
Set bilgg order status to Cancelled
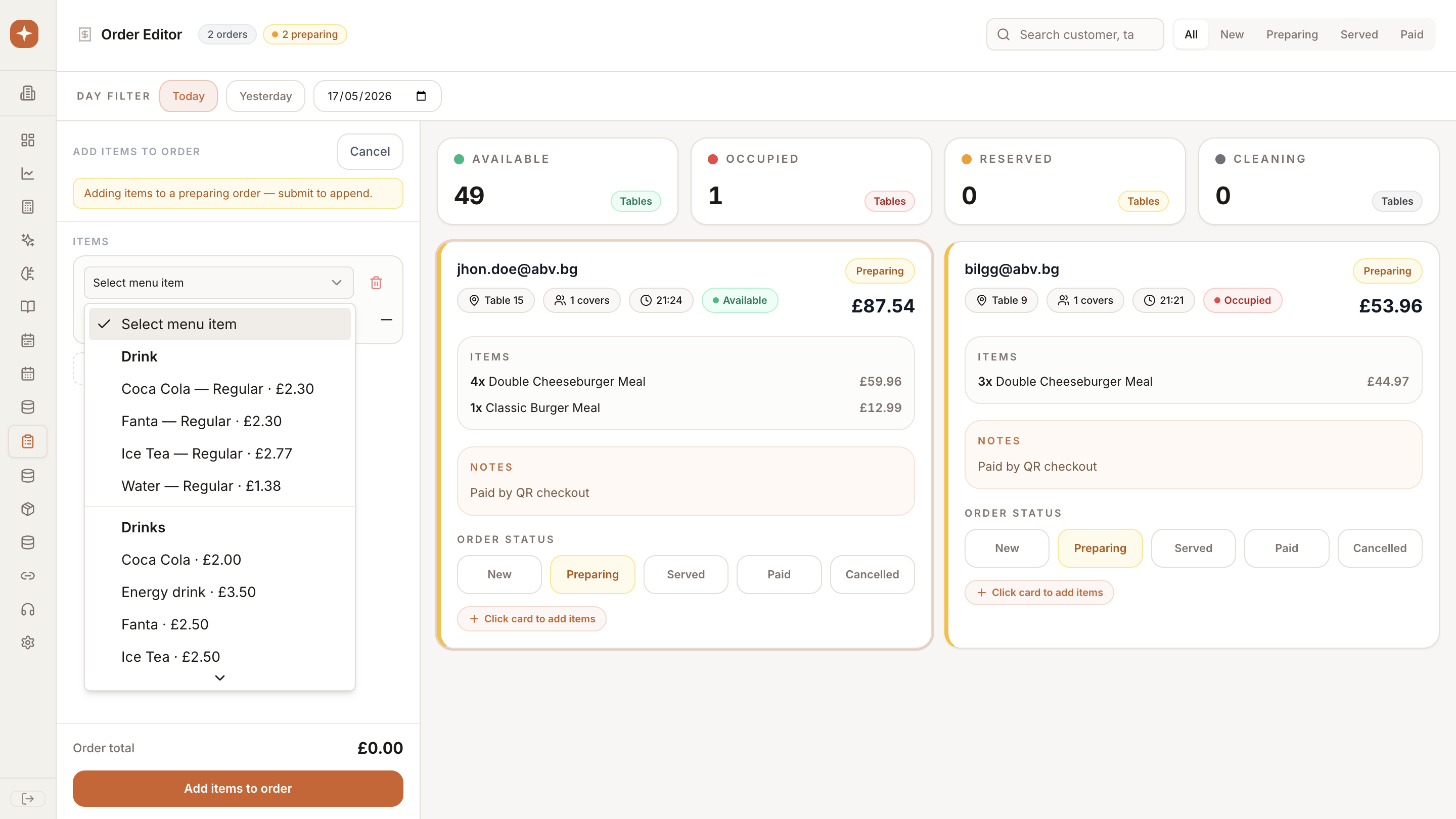click(1380, 548)
